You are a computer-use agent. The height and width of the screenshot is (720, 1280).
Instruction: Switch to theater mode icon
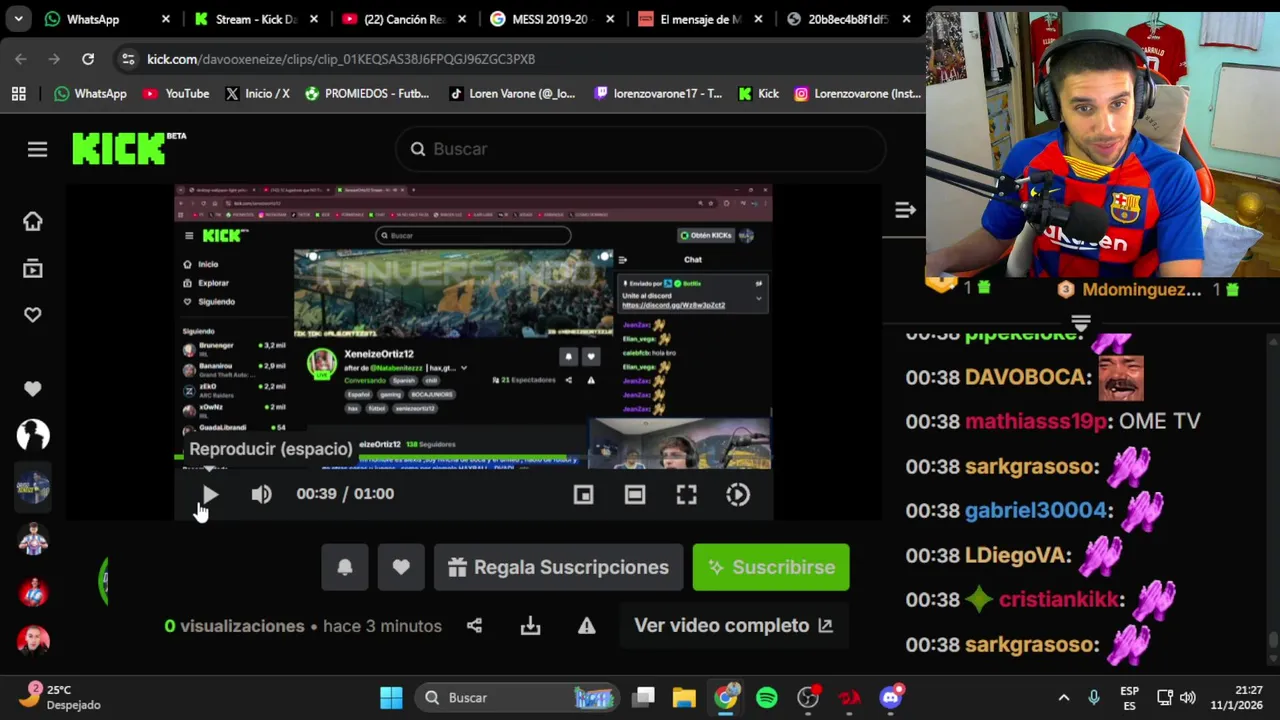(635, 494)
